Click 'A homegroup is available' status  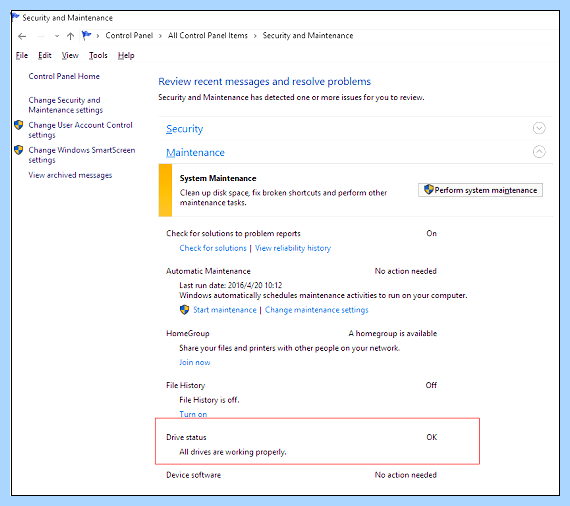[393, 333]
